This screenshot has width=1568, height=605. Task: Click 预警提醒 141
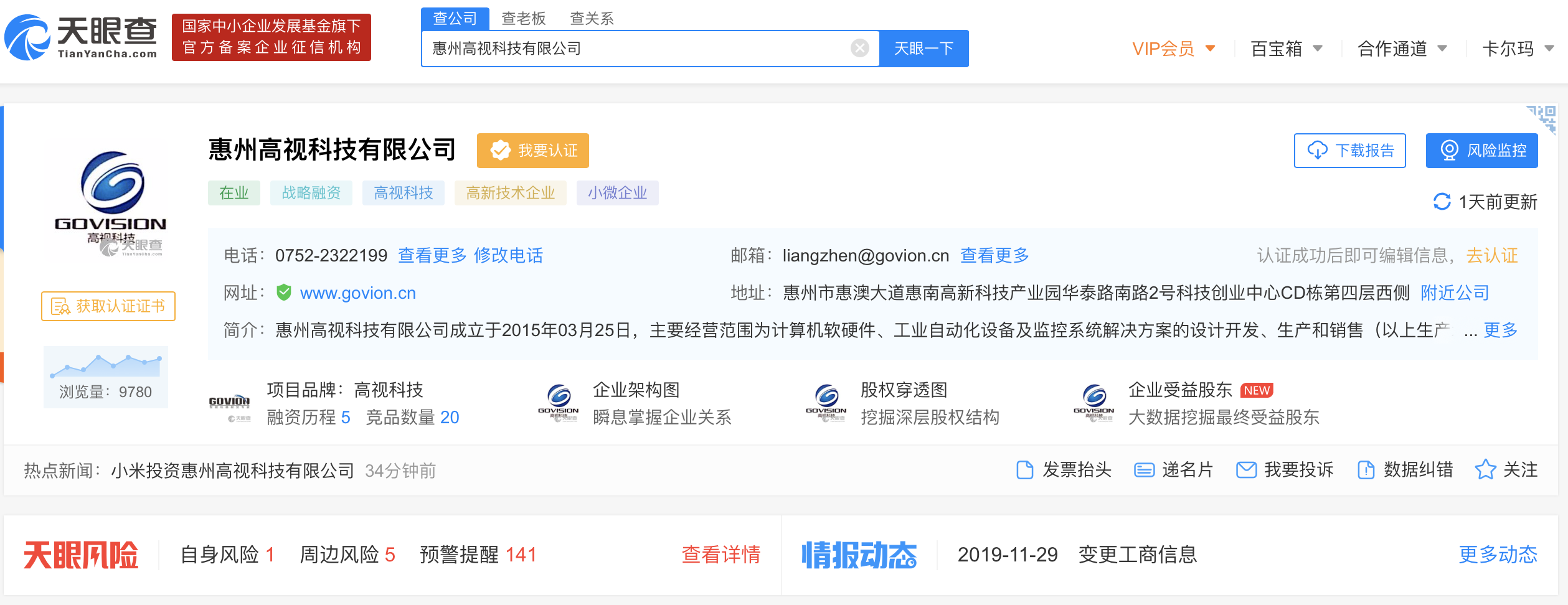coord(478,554)
